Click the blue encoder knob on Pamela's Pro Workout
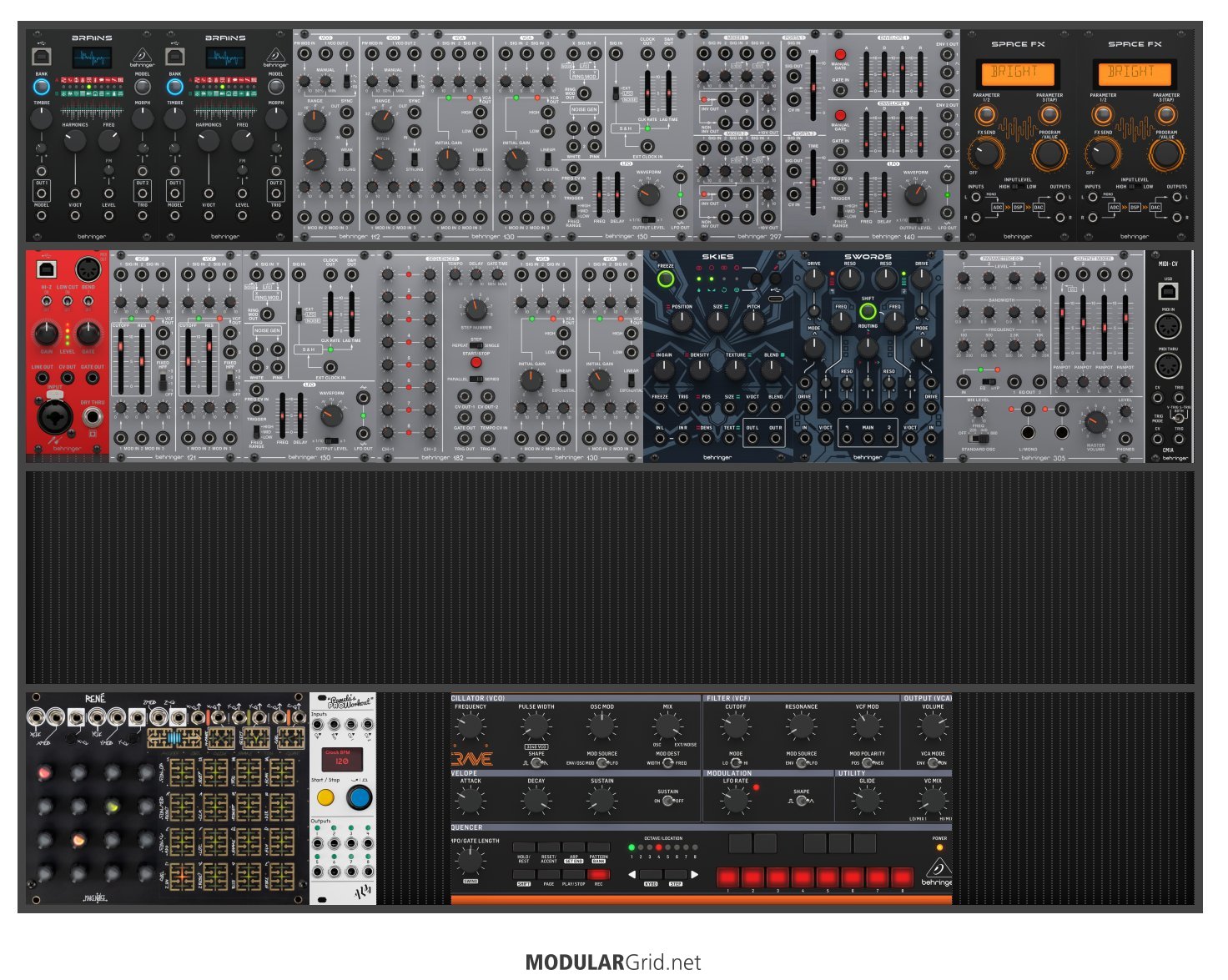 tap(360, 798)
